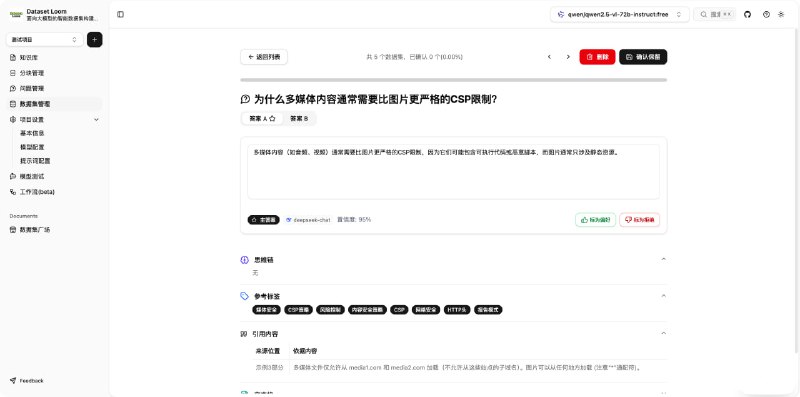The image size is (800, 397).
Task: Click the Dataset Loom logo
Action: coord(16,15)
